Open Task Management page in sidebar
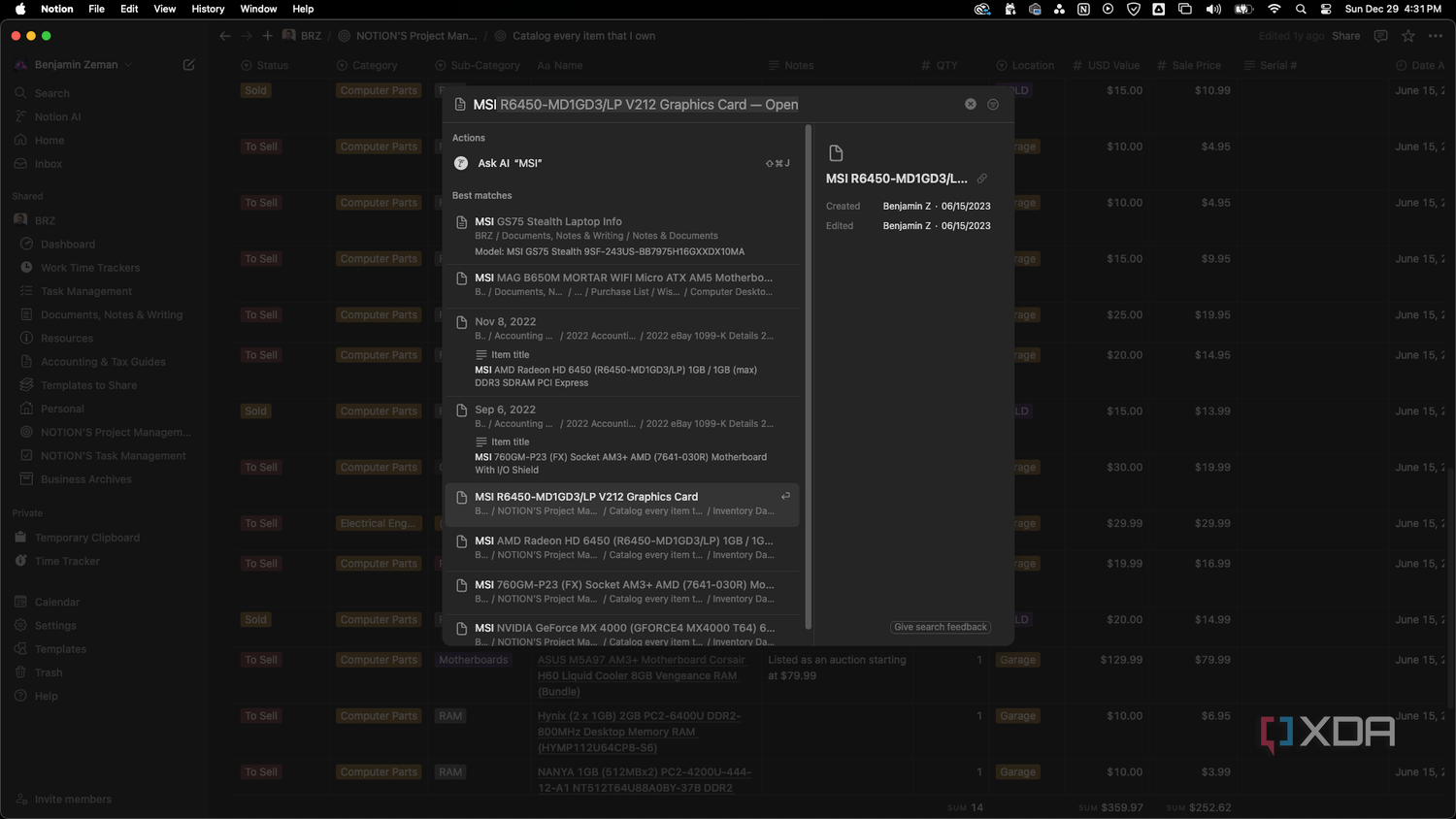 pyautogui.click(x=86, y=291)
